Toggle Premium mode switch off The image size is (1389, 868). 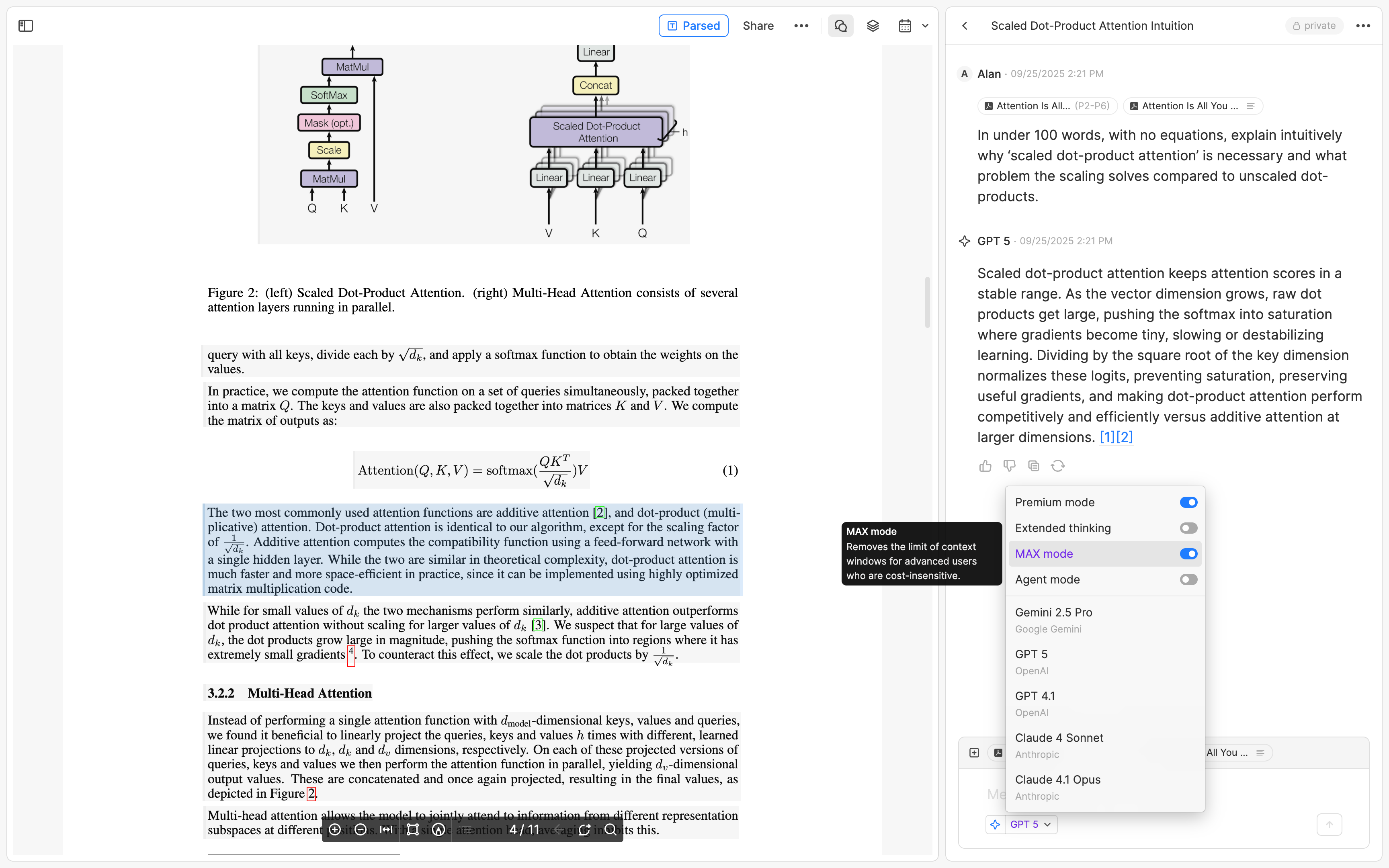pyautogui.click(x=1188, y=502)
